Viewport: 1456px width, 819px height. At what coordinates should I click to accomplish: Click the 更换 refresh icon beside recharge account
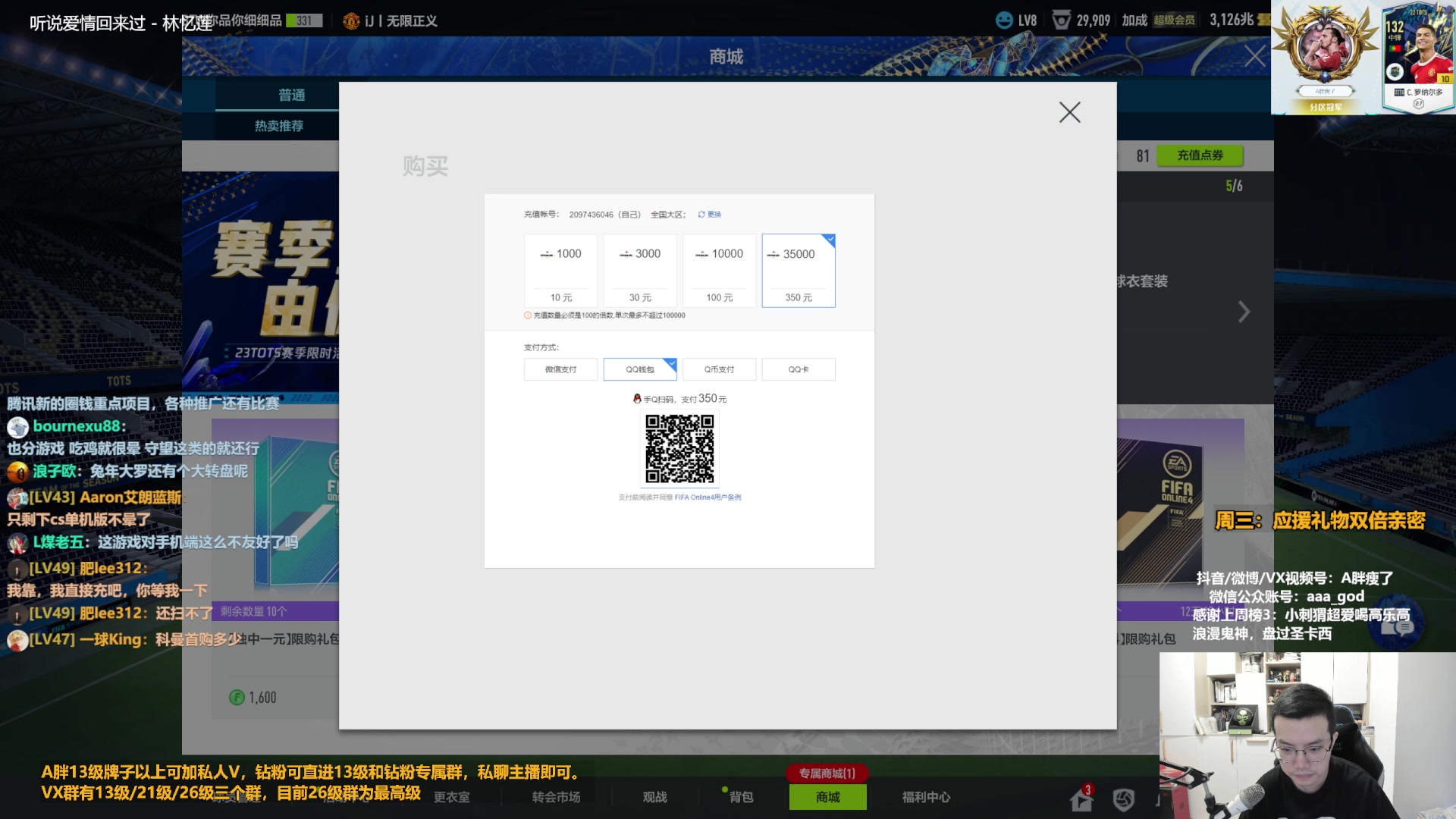700,215
